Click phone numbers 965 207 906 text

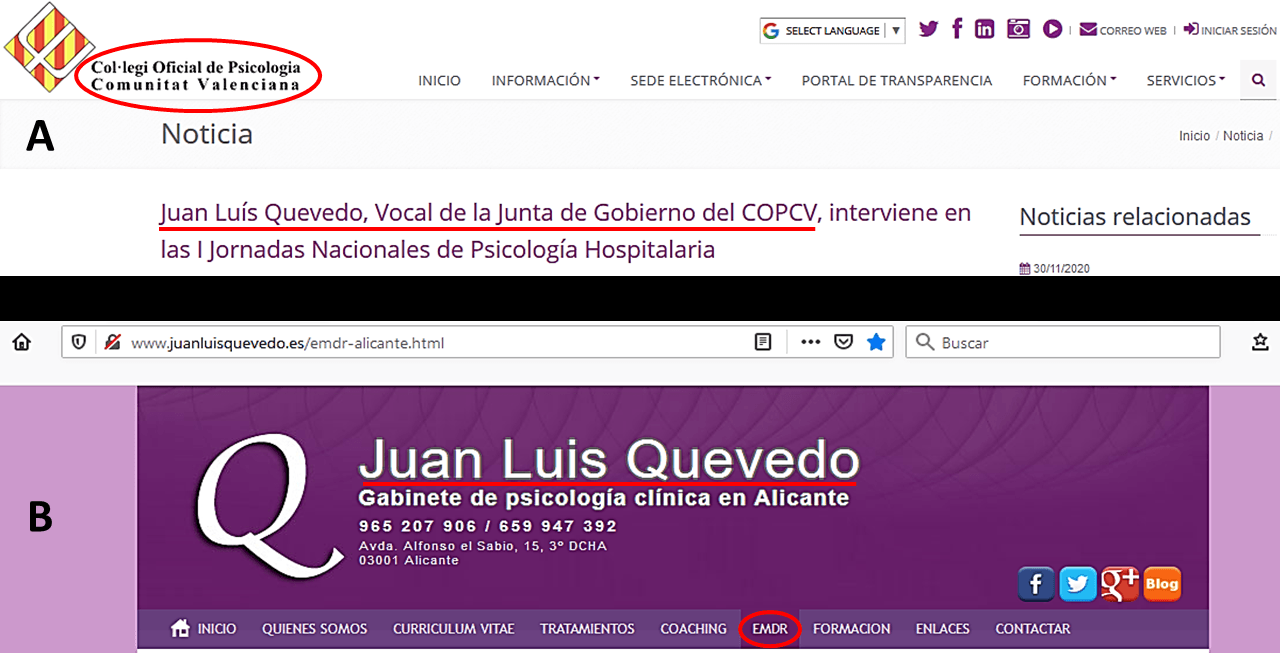[487, 526]
